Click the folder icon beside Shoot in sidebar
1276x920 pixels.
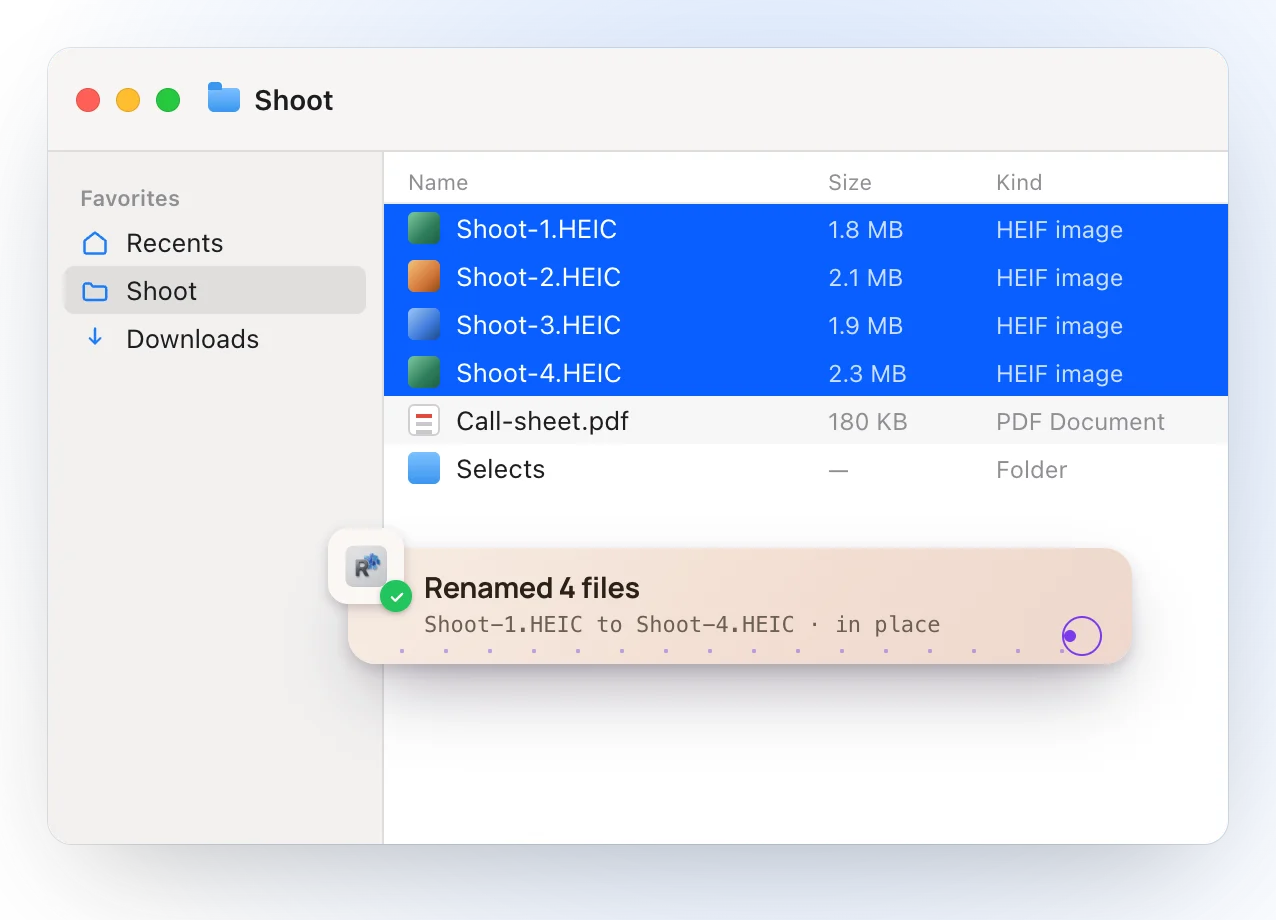point(95,291)
